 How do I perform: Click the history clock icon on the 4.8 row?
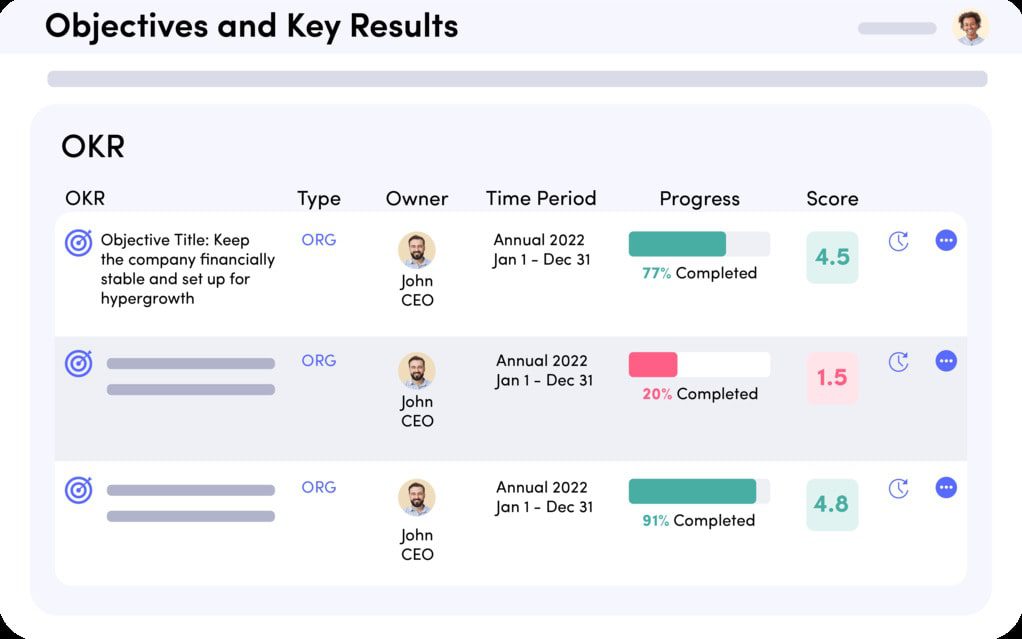pos(898,488)
